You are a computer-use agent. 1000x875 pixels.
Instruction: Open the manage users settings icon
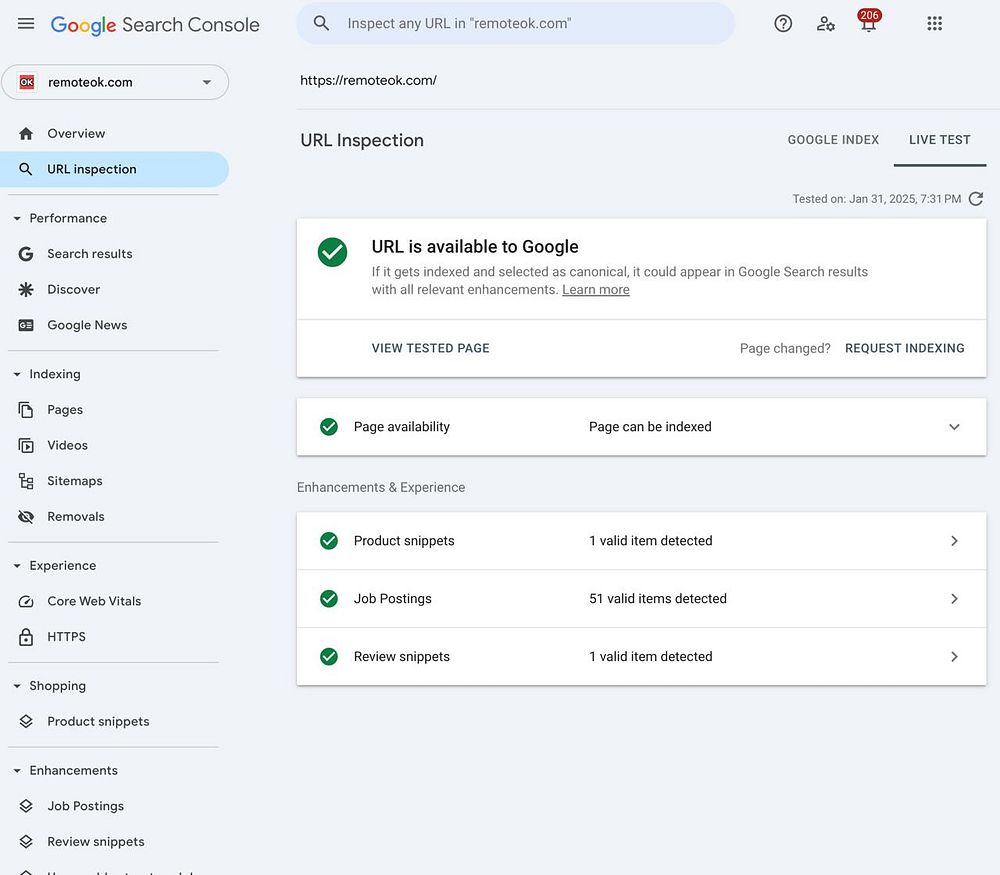coord(826,24)
